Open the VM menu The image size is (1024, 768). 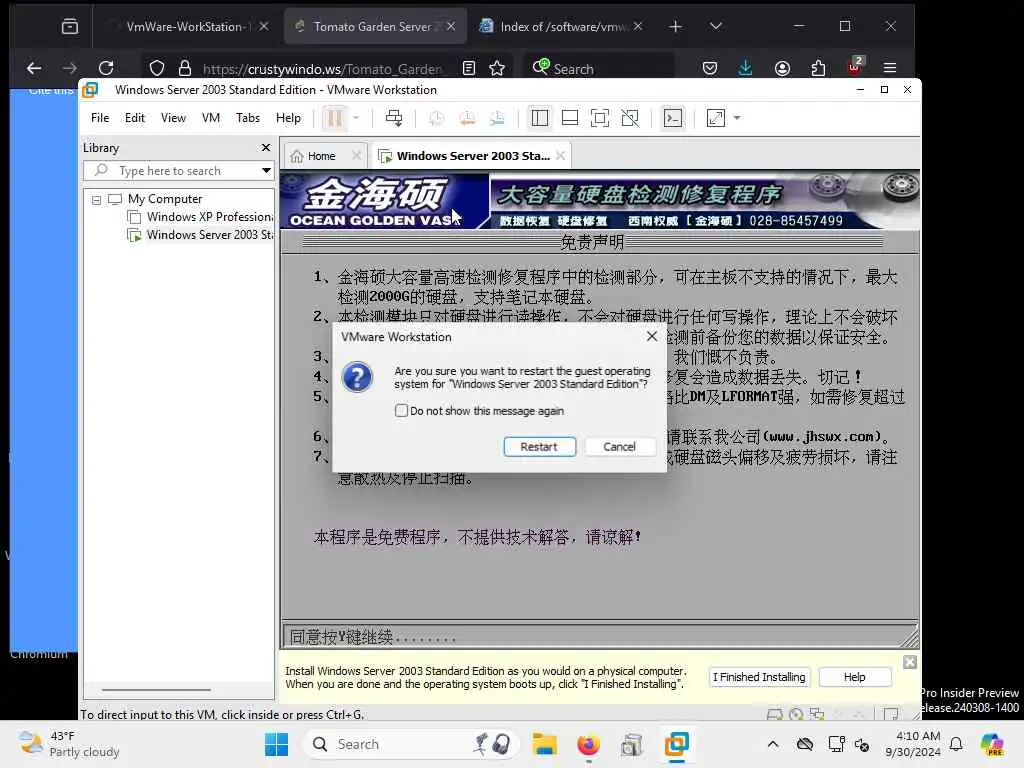[211, 118]
